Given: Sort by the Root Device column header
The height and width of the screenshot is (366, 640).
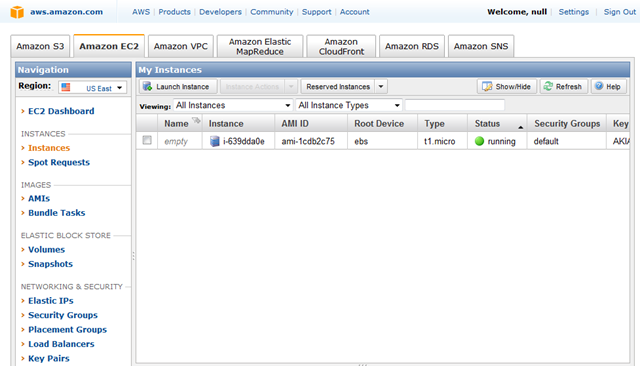Looking at the screenshot, I should tap(382, 124).
